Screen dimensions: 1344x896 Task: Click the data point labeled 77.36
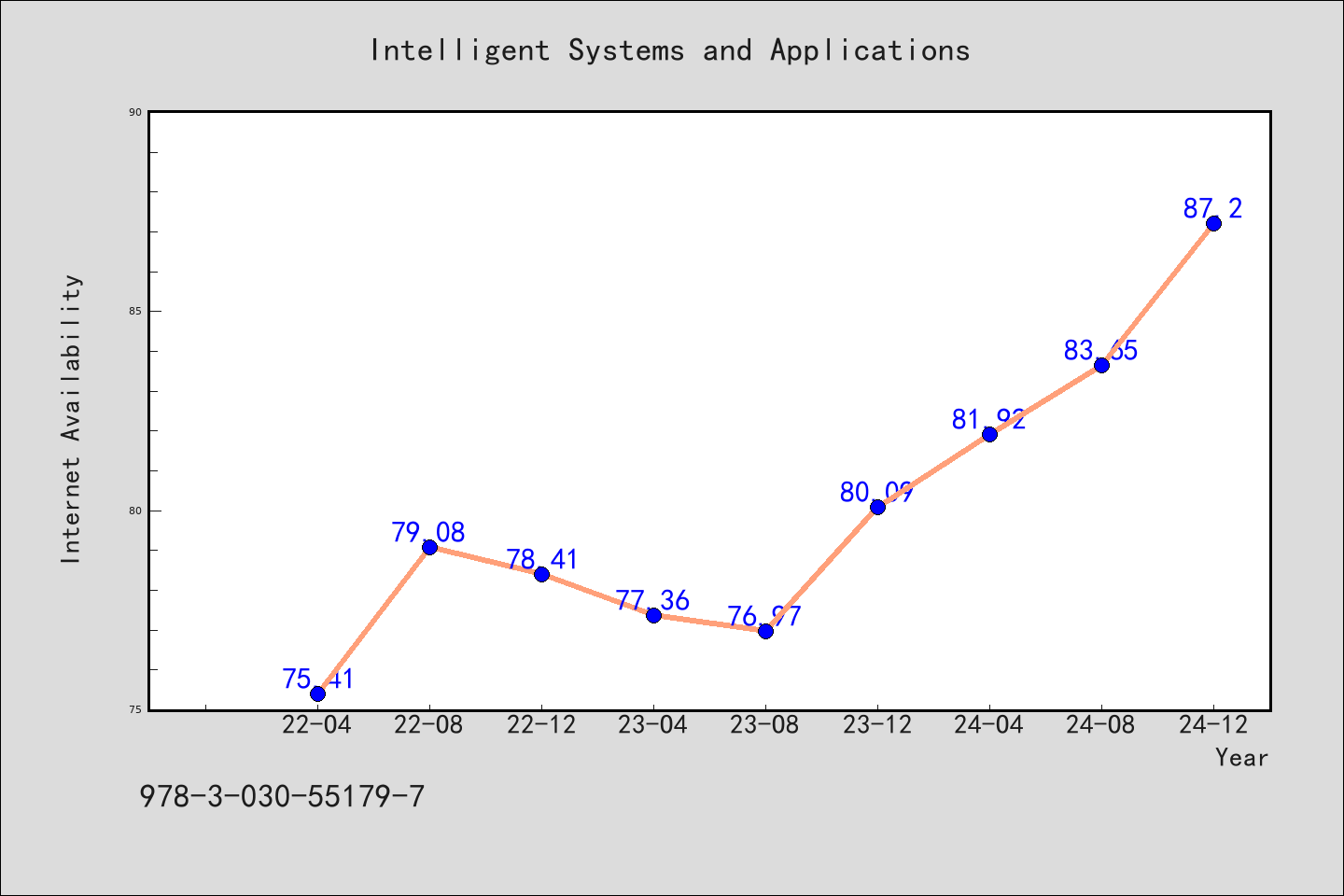pos(653,615)
